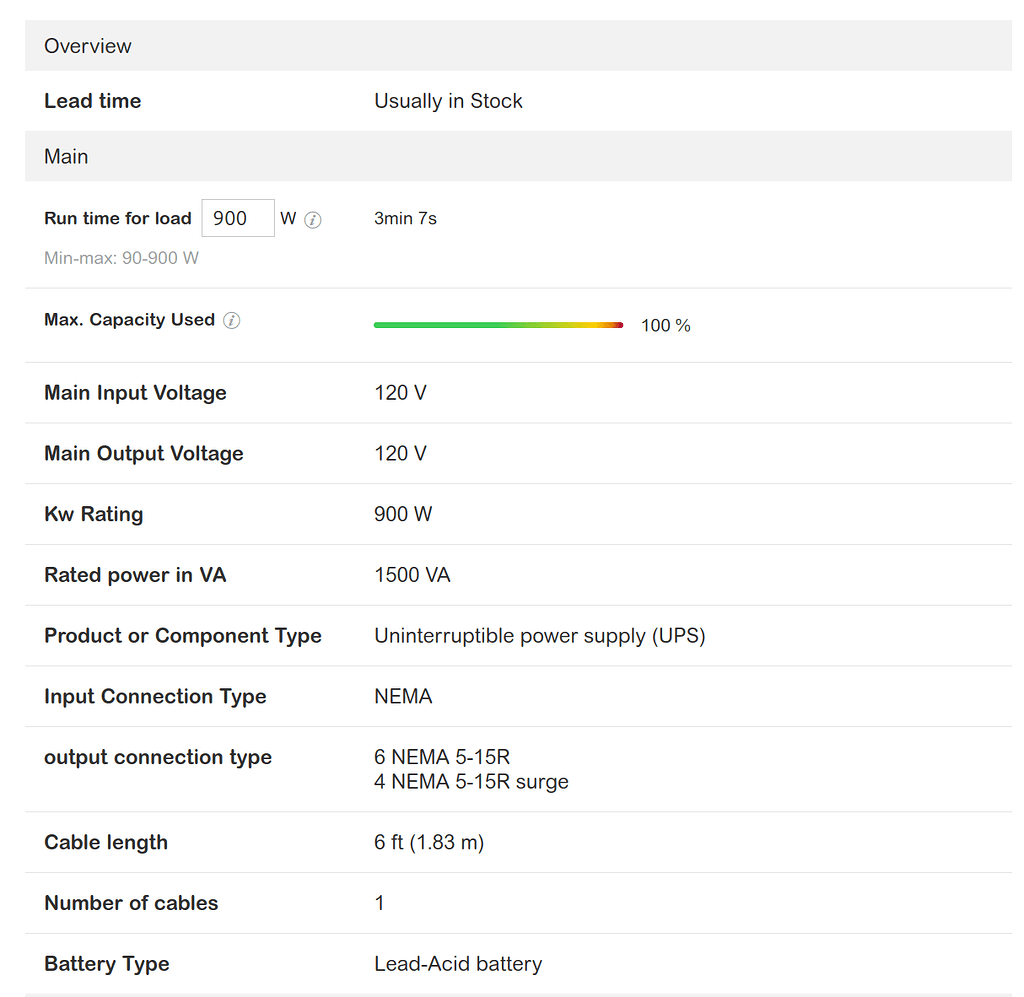Click the run time load wattage input field
Viewport: 1024px width, 997px height.
237,218
